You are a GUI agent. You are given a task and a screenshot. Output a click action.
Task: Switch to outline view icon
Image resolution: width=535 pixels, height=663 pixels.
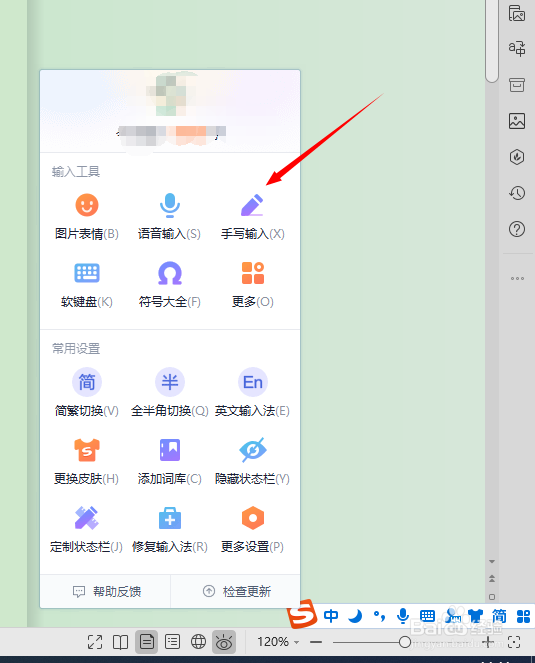(x=172, y=642)
